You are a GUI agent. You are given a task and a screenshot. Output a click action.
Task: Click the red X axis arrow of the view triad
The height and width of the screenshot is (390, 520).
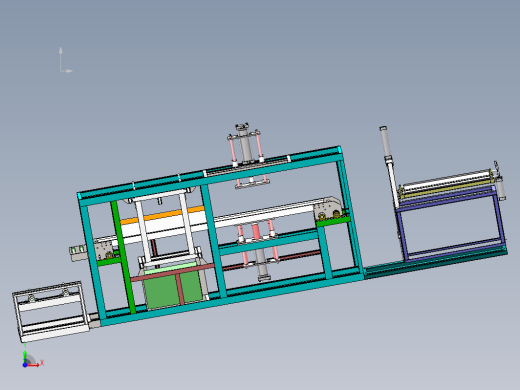coord(34,365)
